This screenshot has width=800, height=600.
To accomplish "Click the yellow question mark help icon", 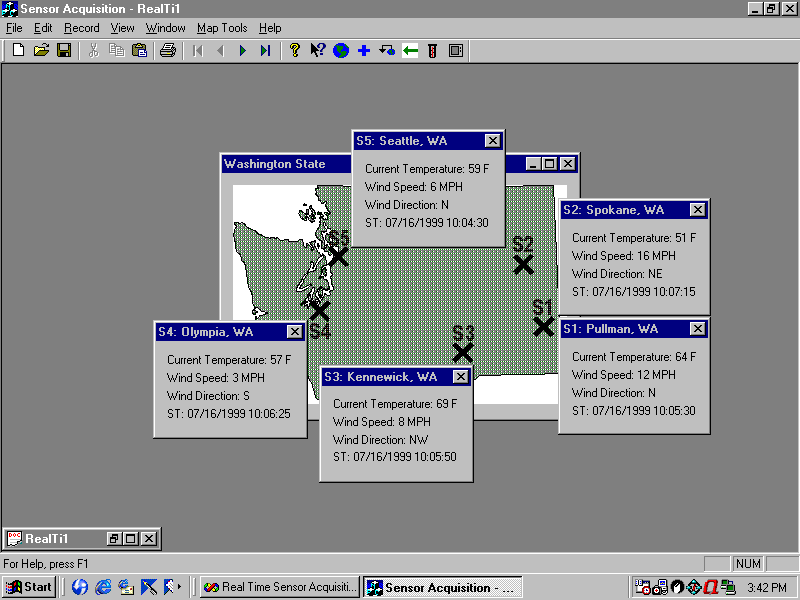I will point(294,50).
